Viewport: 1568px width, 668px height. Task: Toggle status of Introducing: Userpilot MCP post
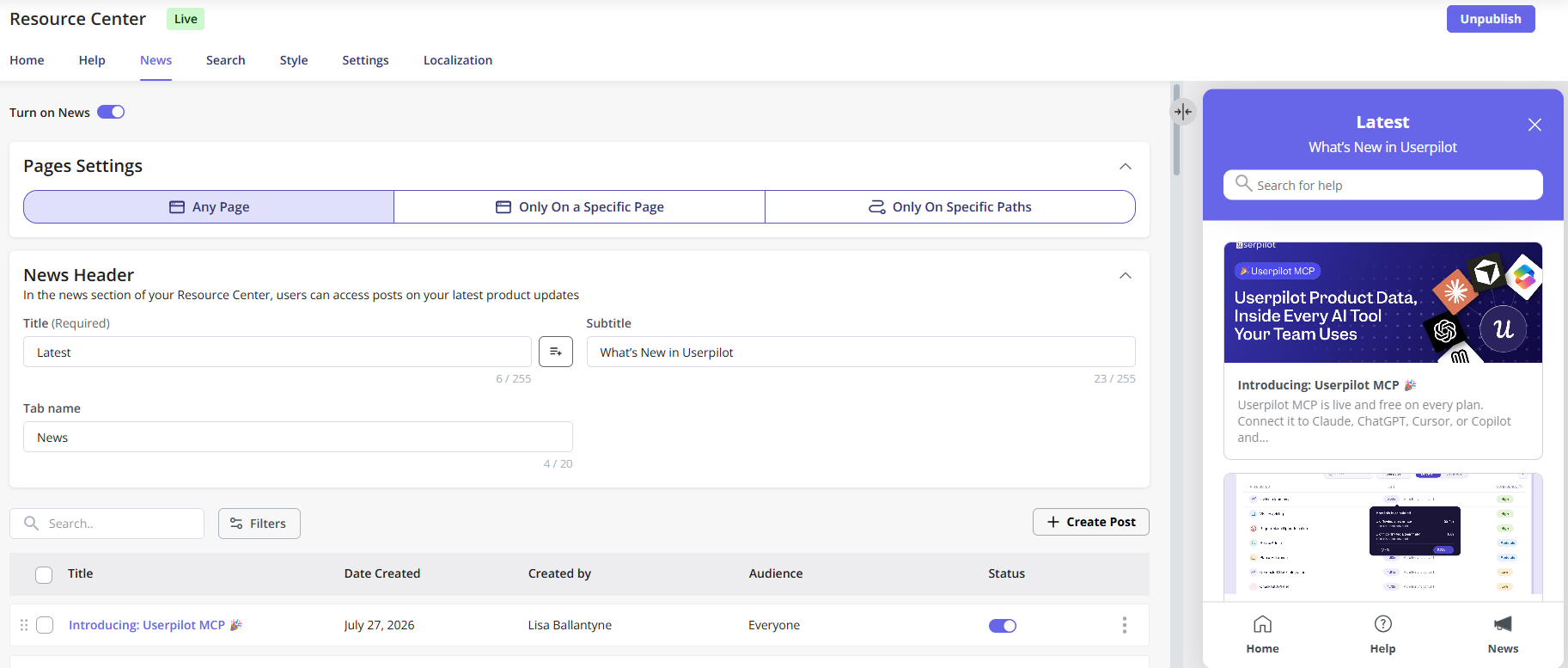click(x=1002, y=626)
